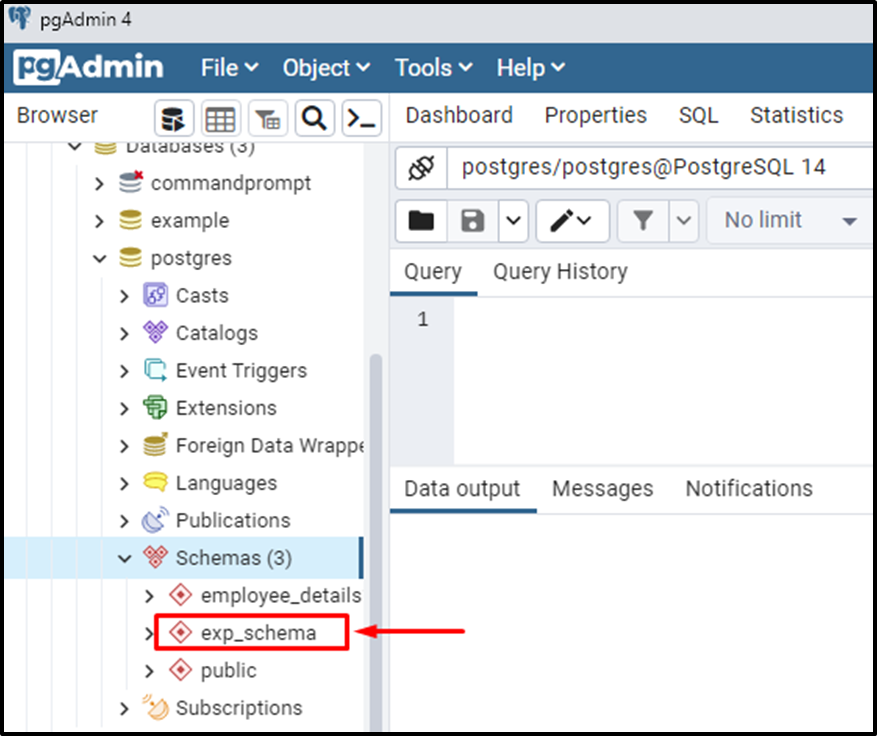This screenshot has width=877, height=736.
Task: Click the Save File floppy icon
Action: 473,220
